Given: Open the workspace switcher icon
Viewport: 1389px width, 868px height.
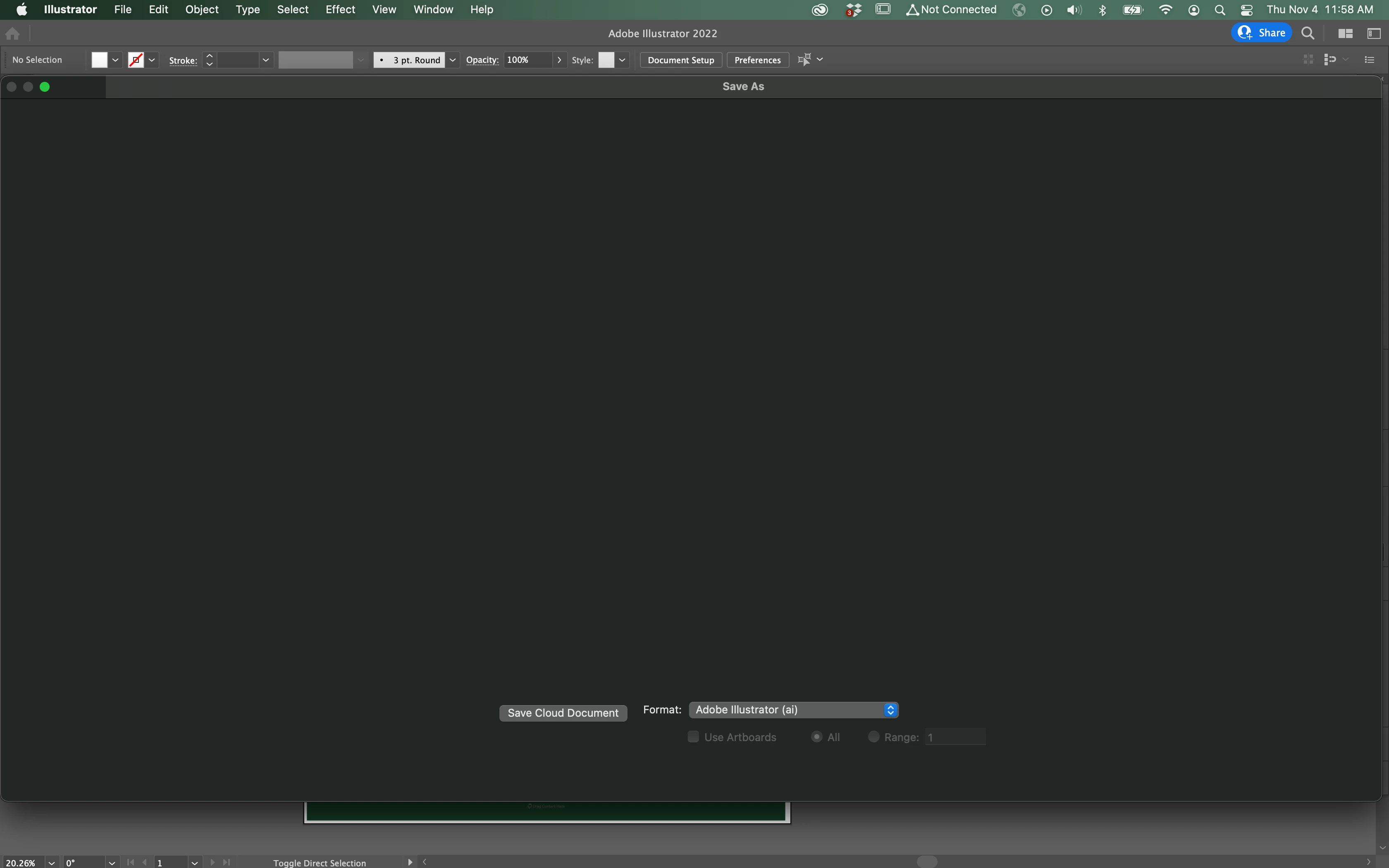Looking at the screenshot, I should pos(1374,33).
